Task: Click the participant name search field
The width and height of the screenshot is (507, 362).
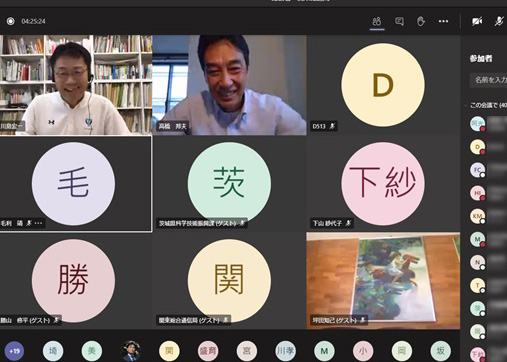Action: click(489, 80)
